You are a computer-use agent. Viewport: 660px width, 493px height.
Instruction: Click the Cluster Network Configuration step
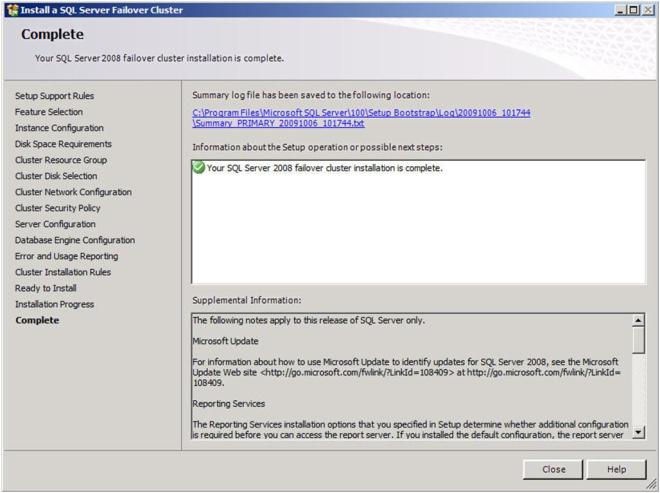click(x=73, y=192)
